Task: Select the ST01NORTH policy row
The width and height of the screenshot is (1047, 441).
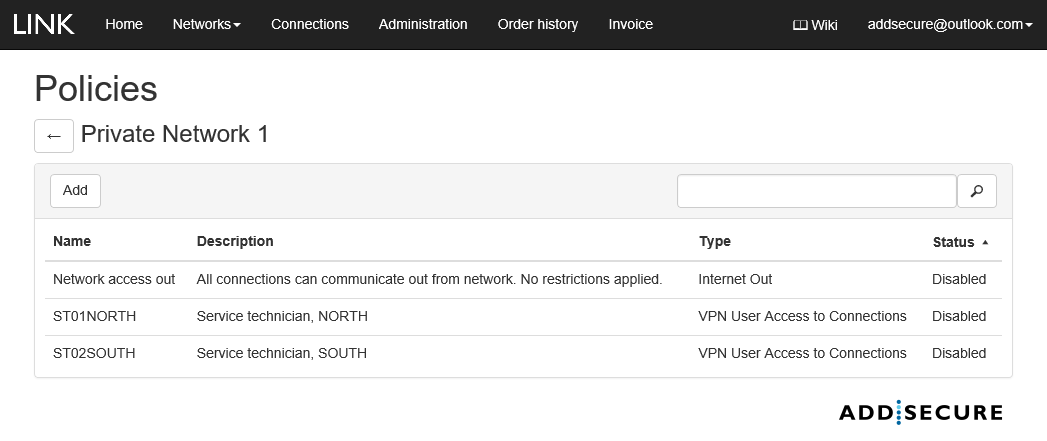Action: click(x=94, y=316)
